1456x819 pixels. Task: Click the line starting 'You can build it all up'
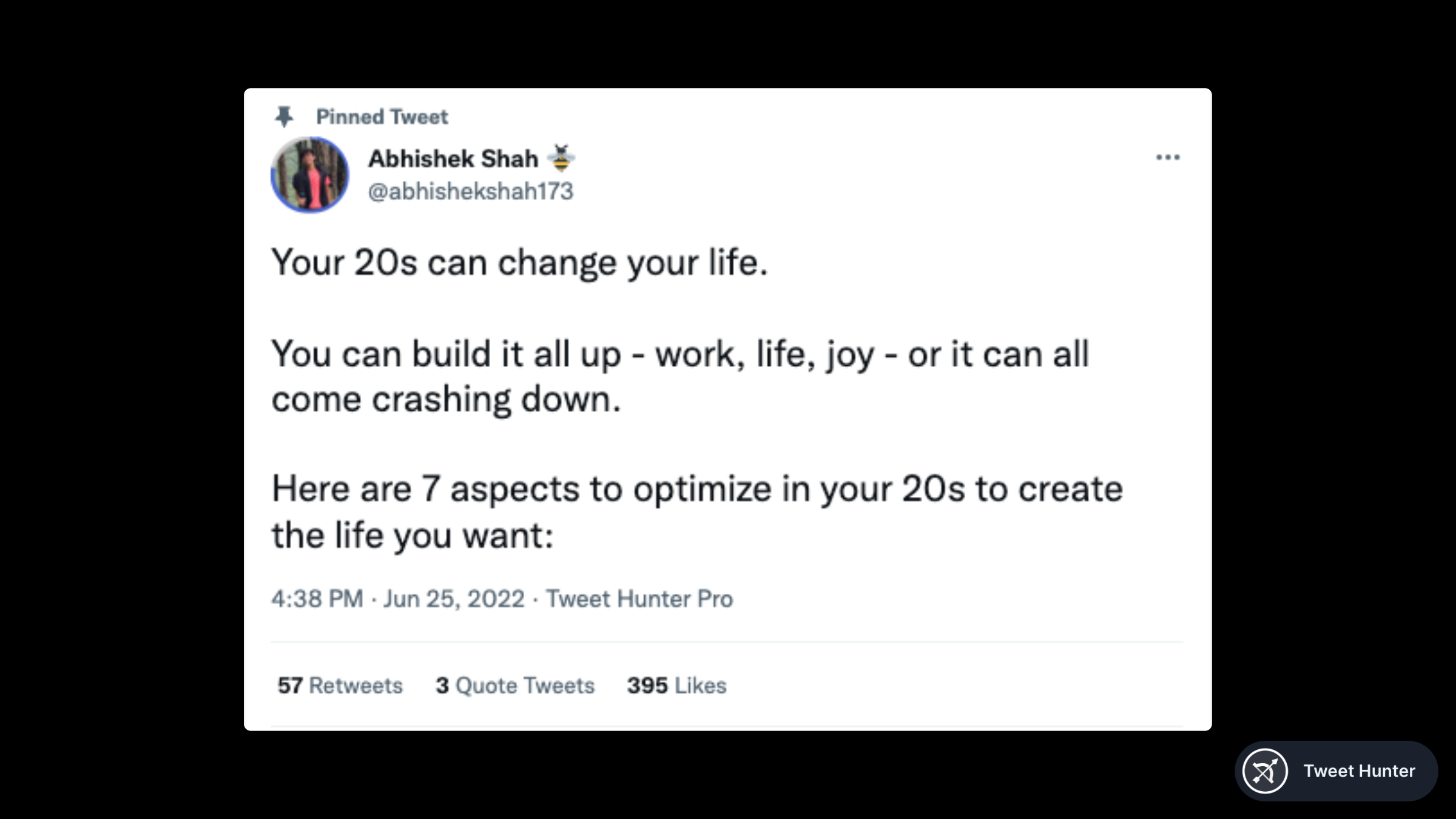click(x=679, y=354)
